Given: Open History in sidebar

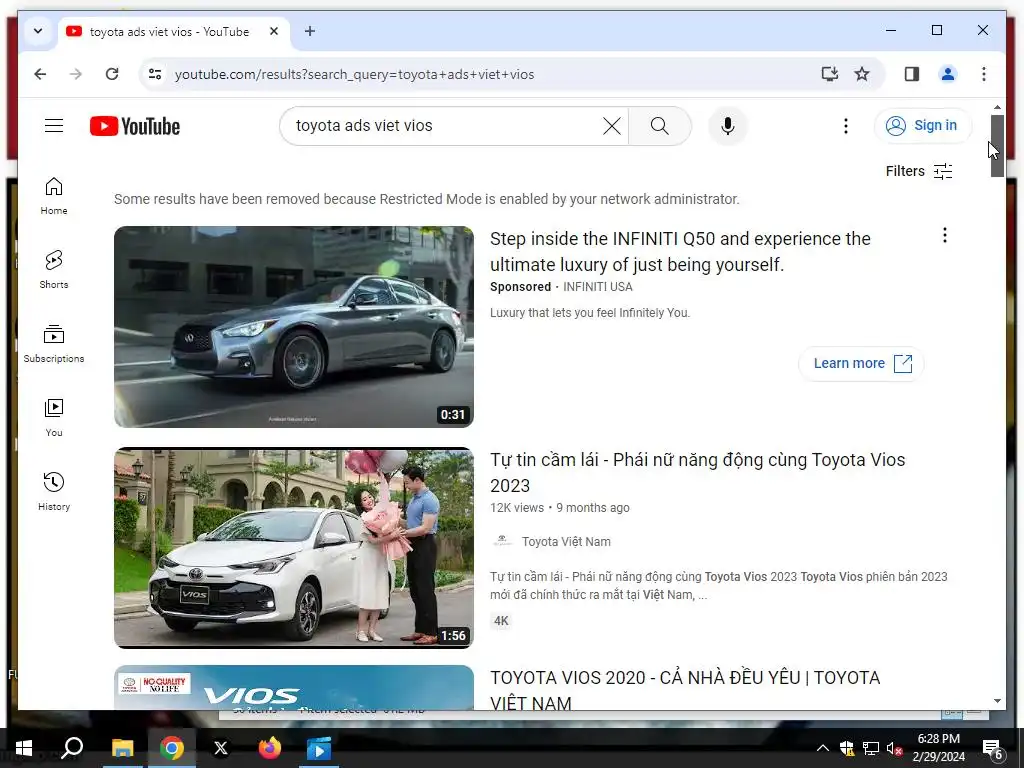Looking at the screenshot, I should pos(54,491).
